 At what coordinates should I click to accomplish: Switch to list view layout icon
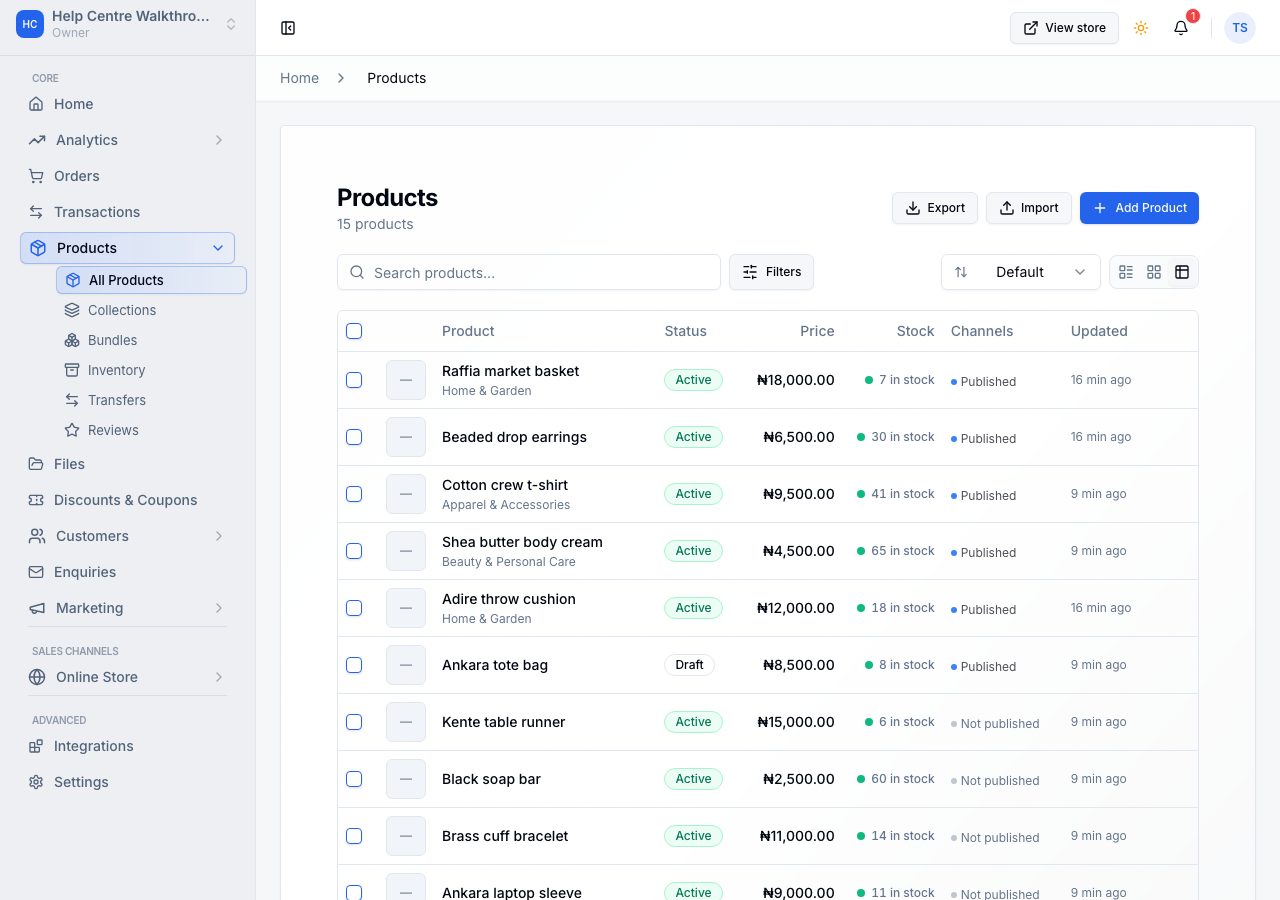click(1126, 272)
